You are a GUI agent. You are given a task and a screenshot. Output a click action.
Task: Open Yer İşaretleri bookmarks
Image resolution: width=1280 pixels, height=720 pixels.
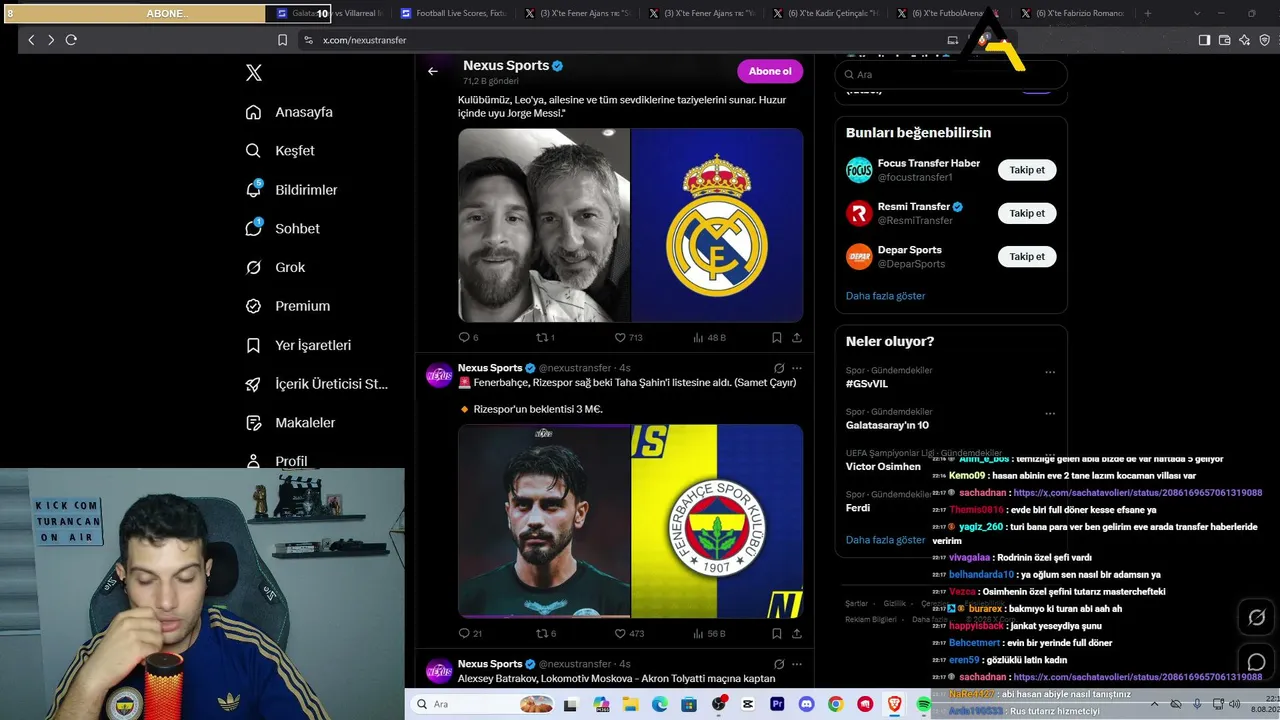pyautogui.click(x=299, y=345)
